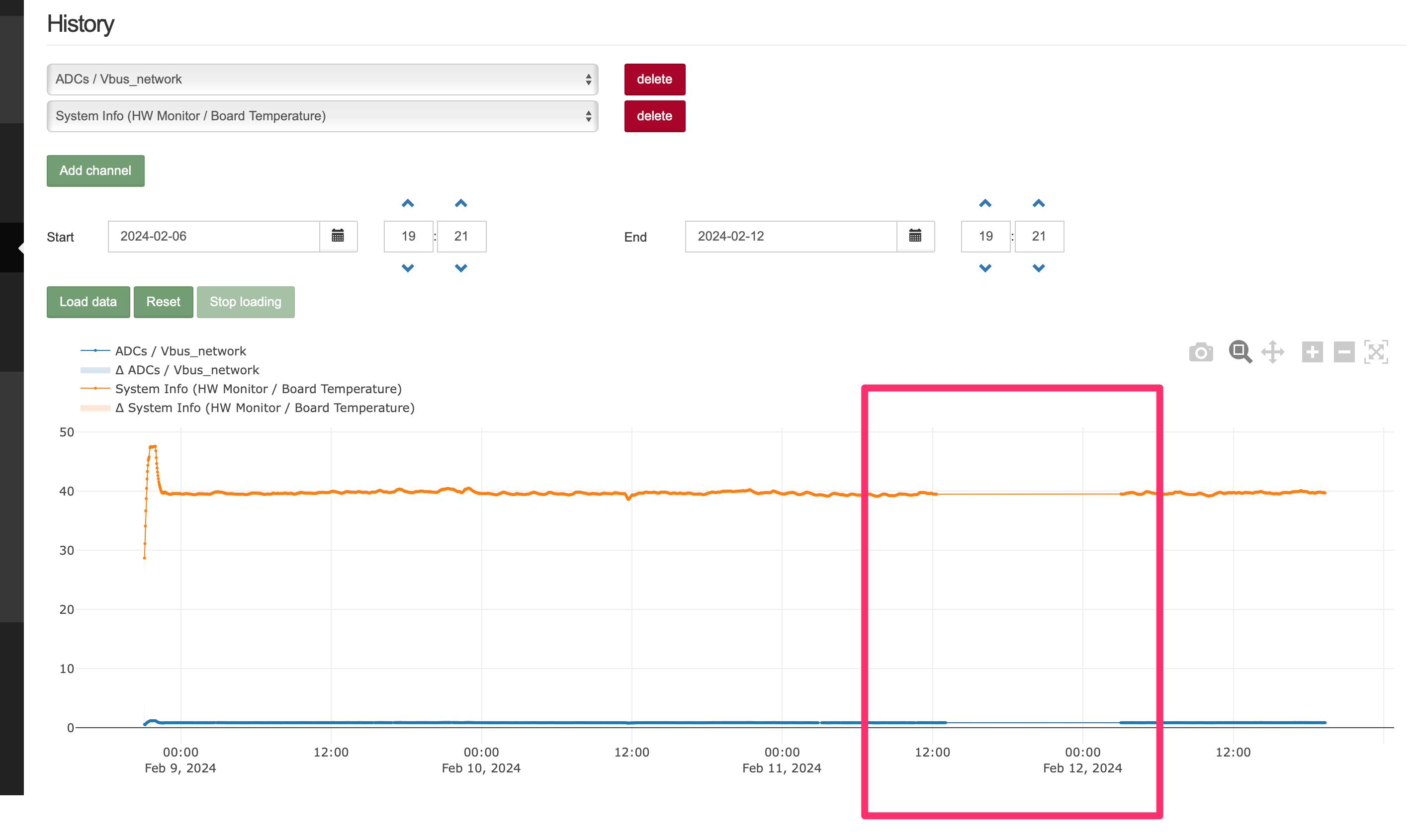1416x840 pixels.
Task: Increase the Start hour with up chevron
Action: pos(408,203)
